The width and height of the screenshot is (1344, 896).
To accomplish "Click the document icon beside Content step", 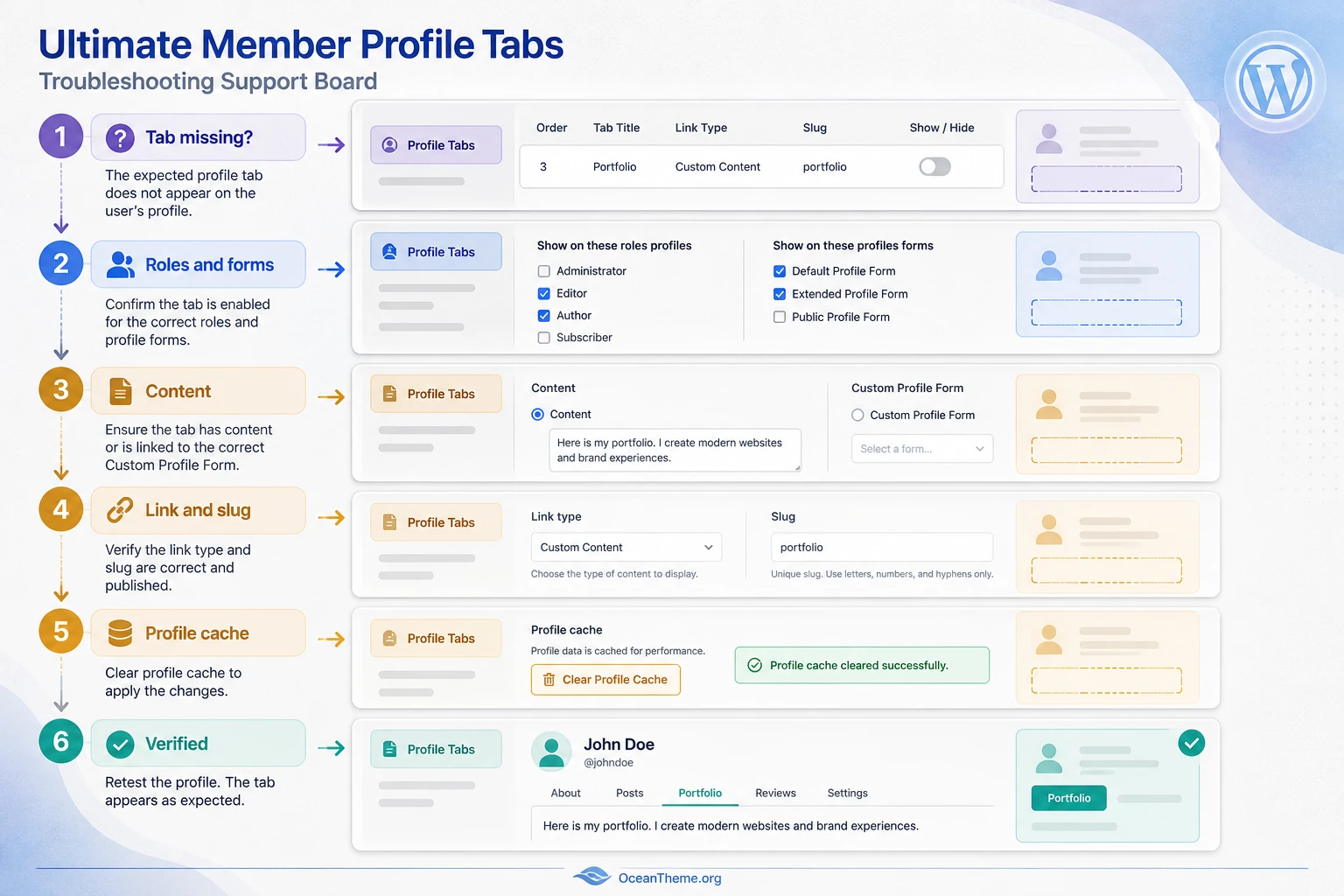I will pyautogui.click(x=121, y=392).
